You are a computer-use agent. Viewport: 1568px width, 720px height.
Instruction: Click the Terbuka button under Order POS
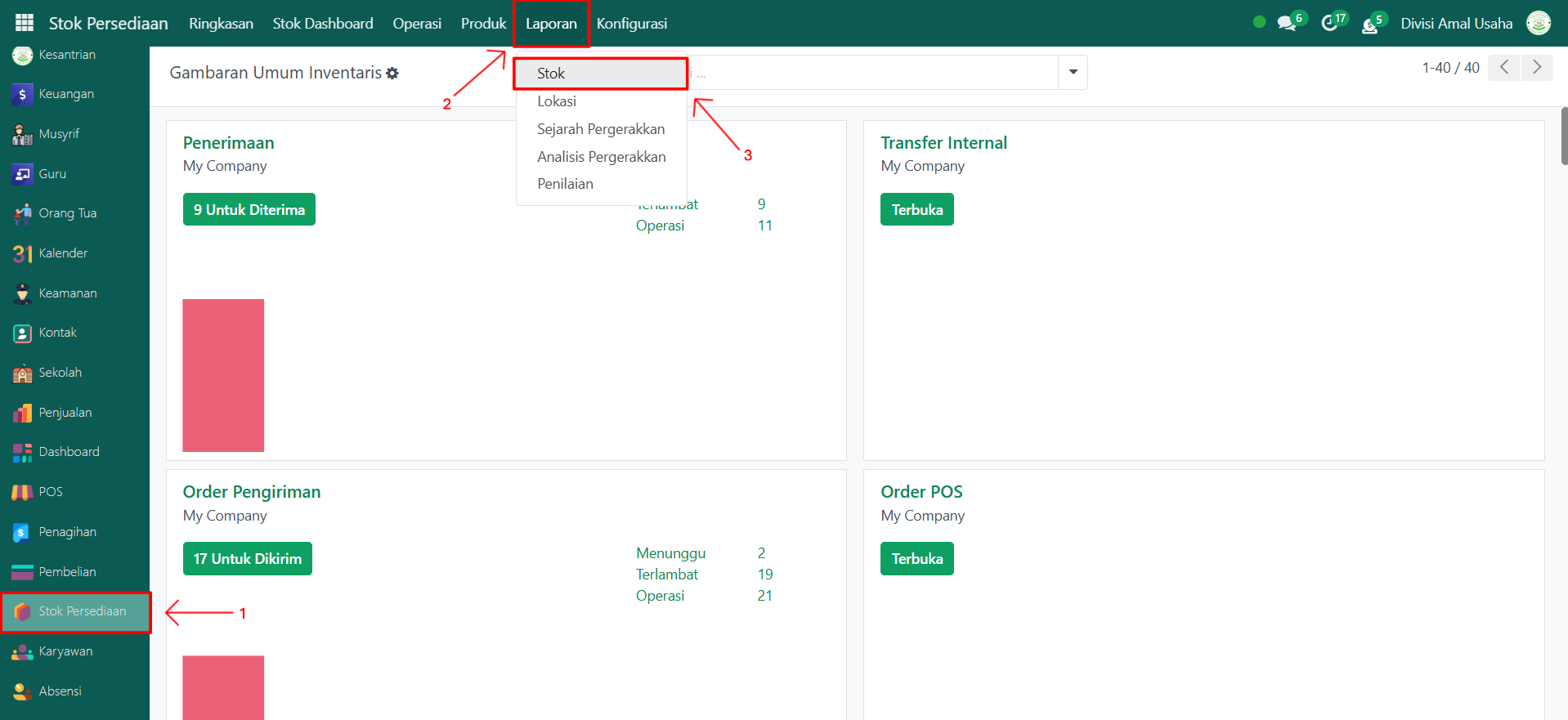(x=916, y=559)
